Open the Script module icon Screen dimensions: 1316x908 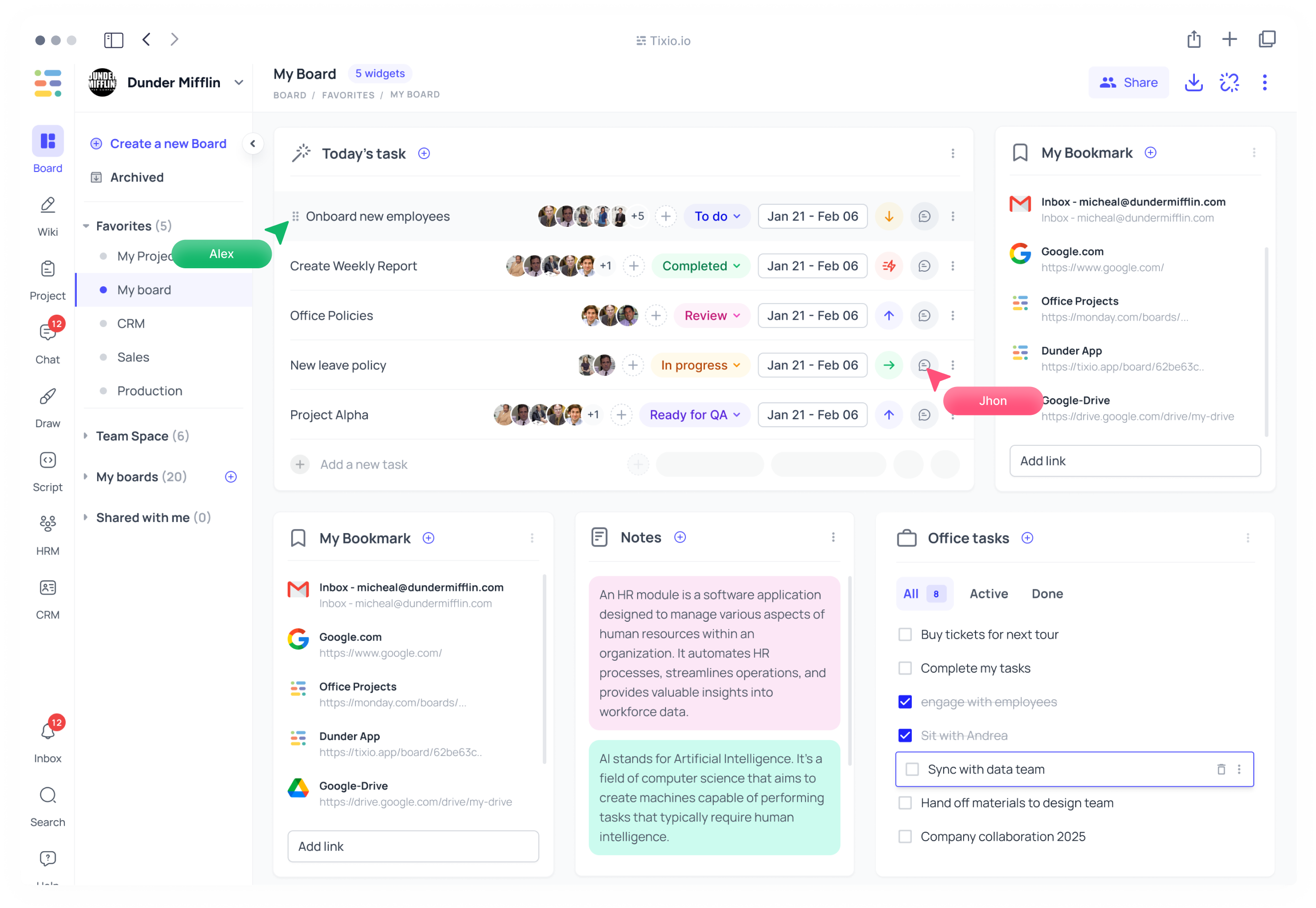(48, 471)
